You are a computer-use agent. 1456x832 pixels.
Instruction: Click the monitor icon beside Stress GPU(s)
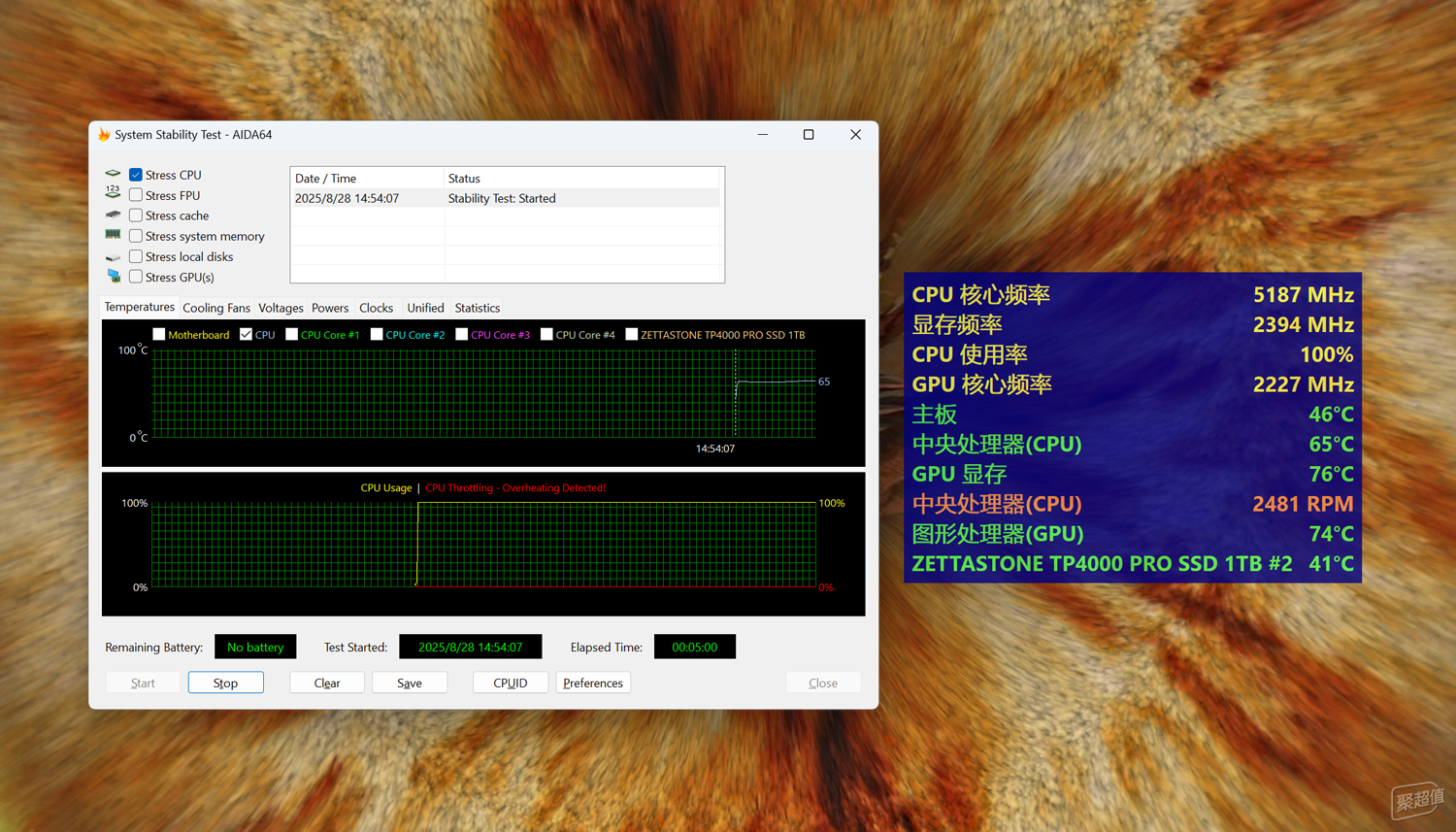pos(113,277)
